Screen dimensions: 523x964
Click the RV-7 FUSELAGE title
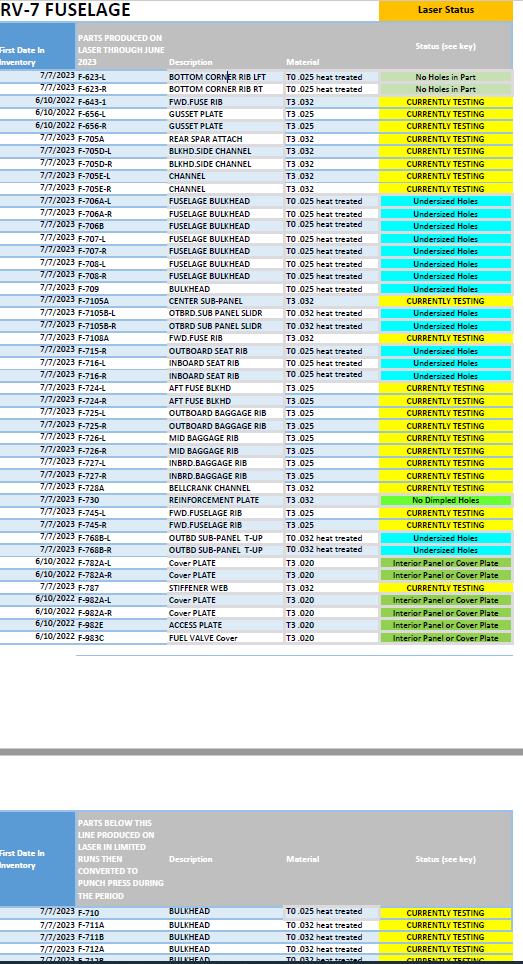[65, 10]
